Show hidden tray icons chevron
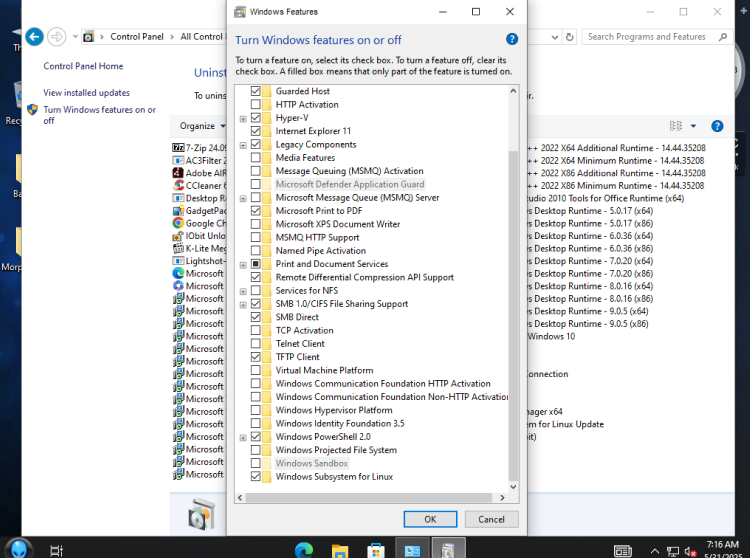The image size is (750, 558). (x=655, y=552)
